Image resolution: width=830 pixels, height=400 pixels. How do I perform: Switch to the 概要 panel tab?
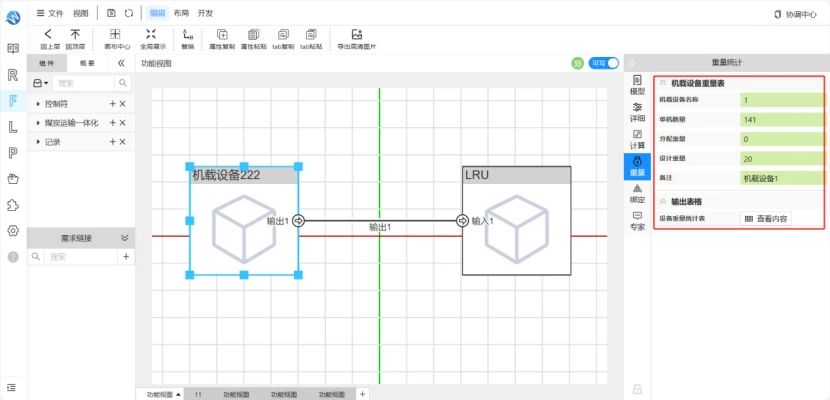[x=87, y=63]
